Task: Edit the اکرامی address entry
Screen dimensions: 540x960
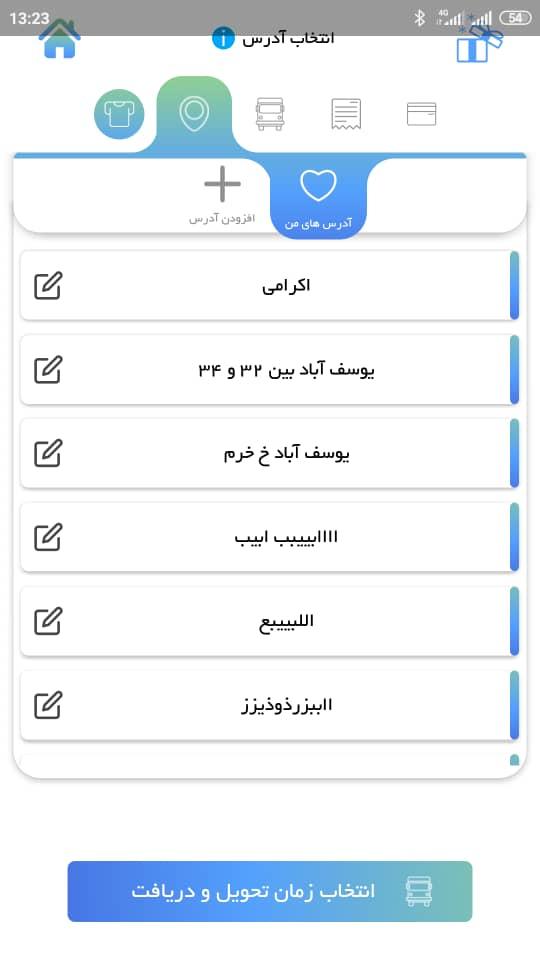Action: click(x=48, y=286)
